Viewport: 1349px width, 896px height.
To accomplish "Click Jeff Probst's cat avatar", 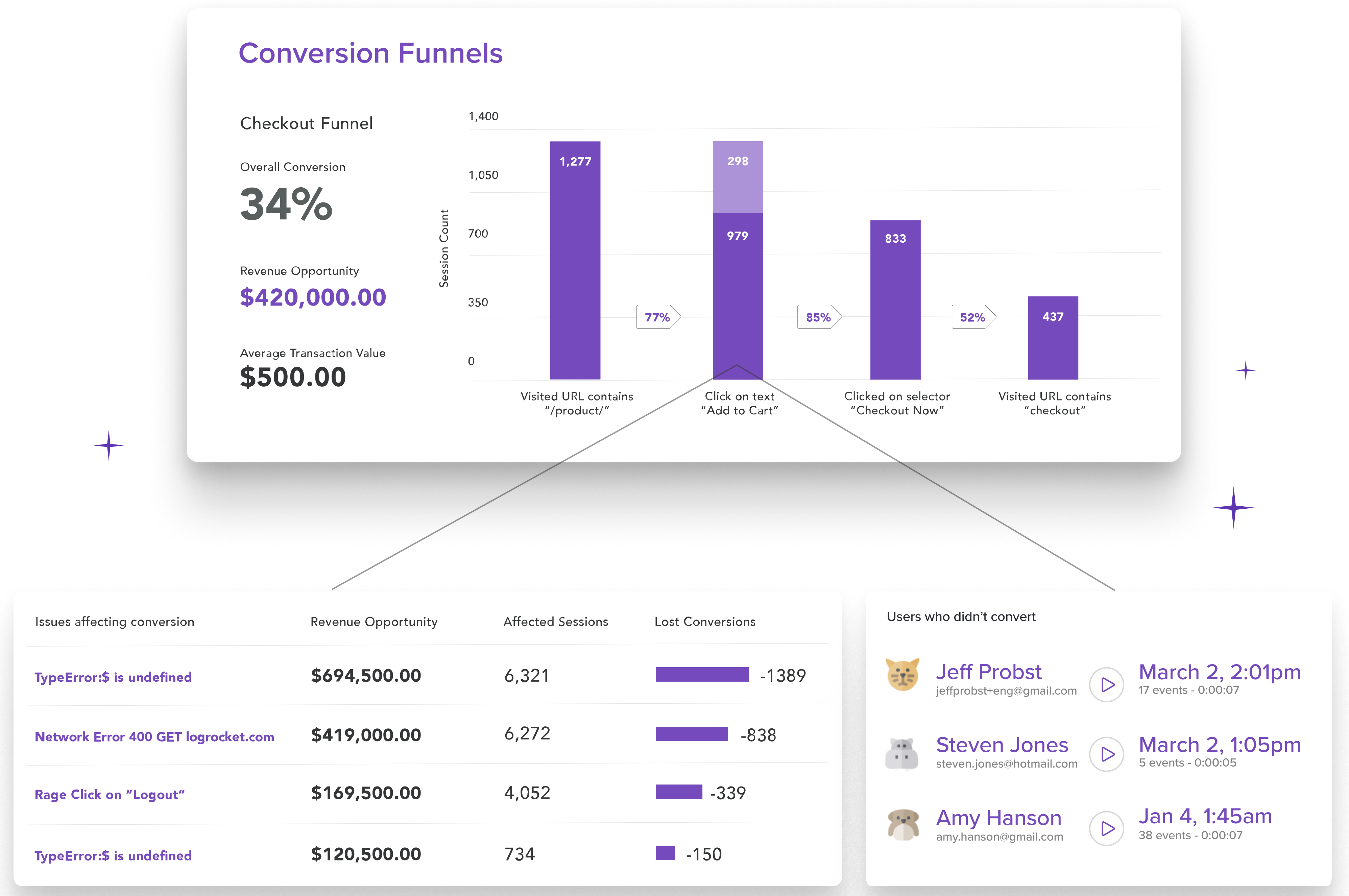I will (902, 675).
